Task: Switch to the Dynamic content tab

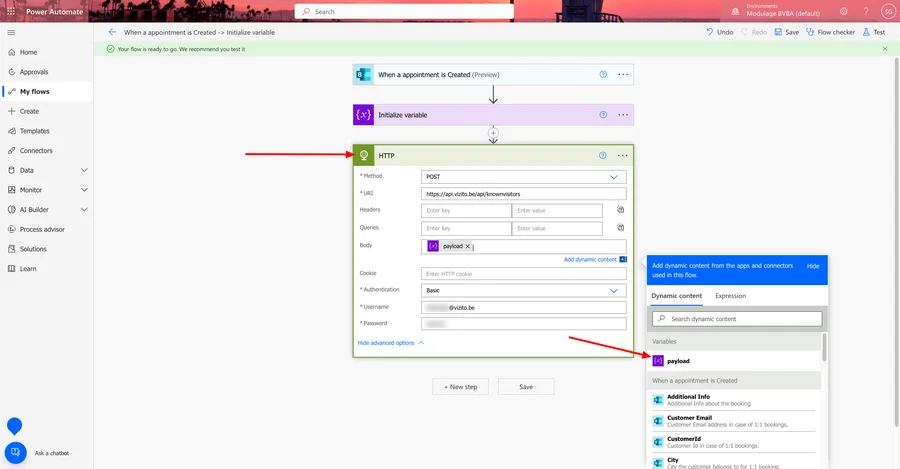Action: click(x=676, y=296)
